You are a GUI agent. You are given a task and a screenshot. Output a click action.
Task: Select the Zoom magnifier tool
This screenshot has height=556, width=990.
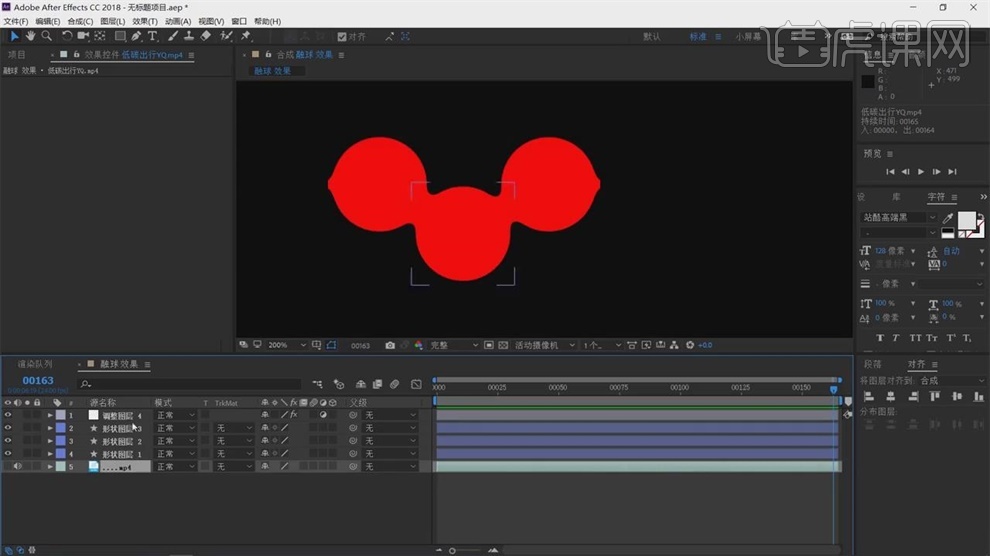pyautogui.click(x=46, y=36)
